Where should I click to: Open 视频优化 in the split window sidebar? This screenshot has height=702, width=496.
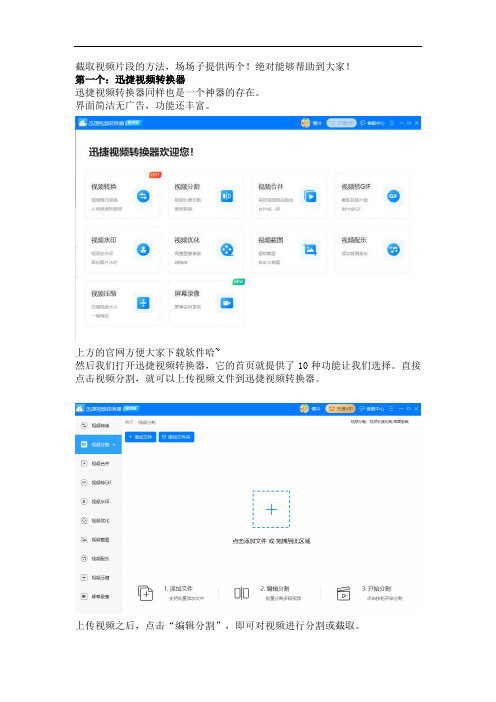[98, 521]
